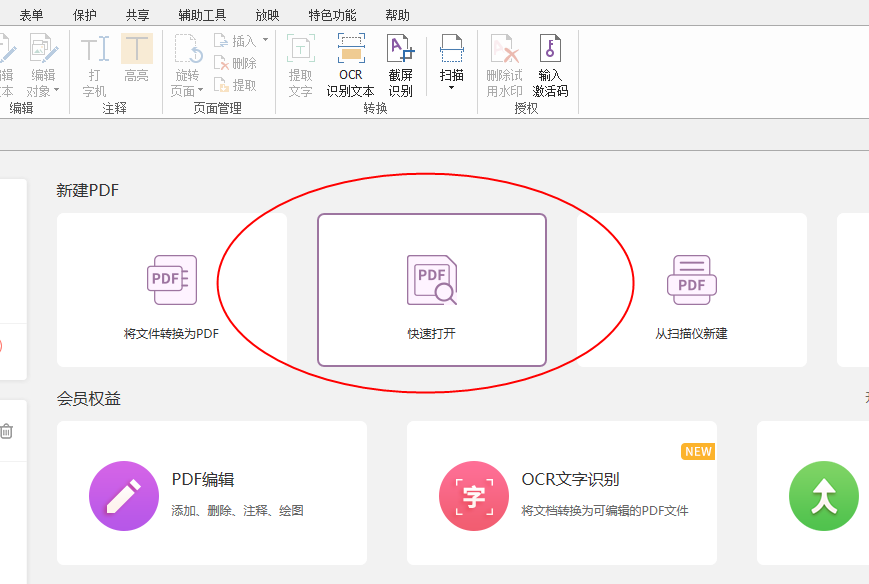Viewport: 869px width, 584px height.
Task: Click the 快速打开 quick open card
Action: [431, 290]
